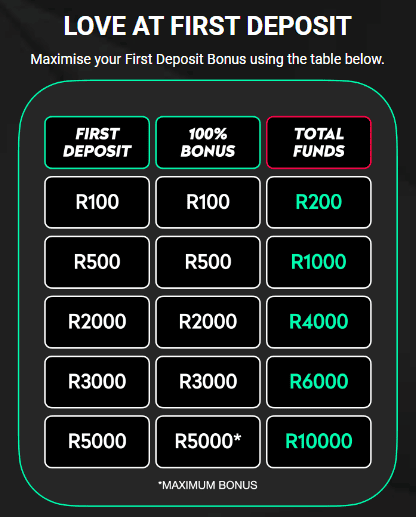This screenshot has height=517, width=416.
Task: Click the TOTAL FUNDS header cell
Action: pos(319,143)
